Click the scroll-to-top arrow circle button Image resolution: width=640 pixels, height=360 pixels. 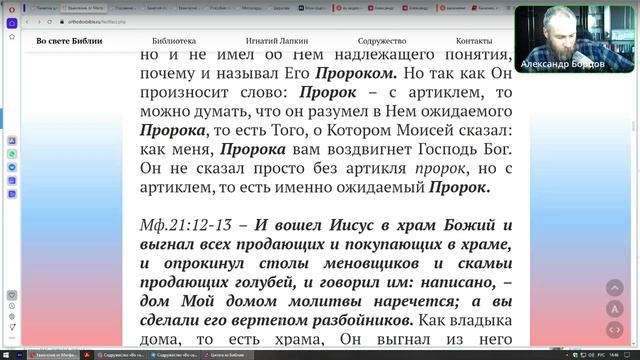[x=615, y=288]
